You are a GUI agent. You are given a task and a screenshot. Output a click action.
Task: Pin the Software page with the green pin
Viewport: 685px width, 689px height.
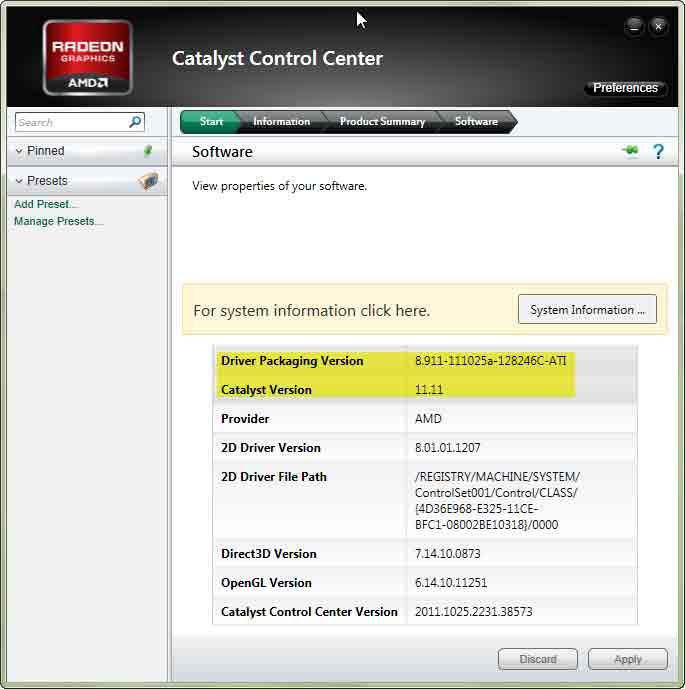631,151
